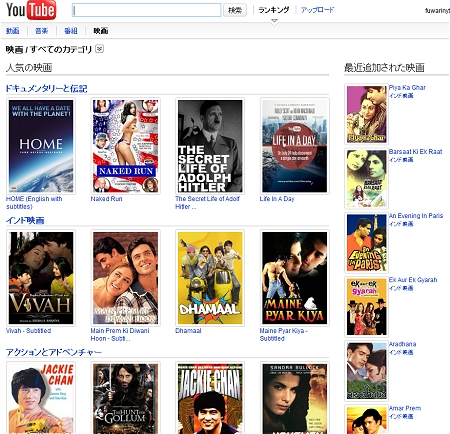Switch to the 音楽 tab

coord(42,31)
